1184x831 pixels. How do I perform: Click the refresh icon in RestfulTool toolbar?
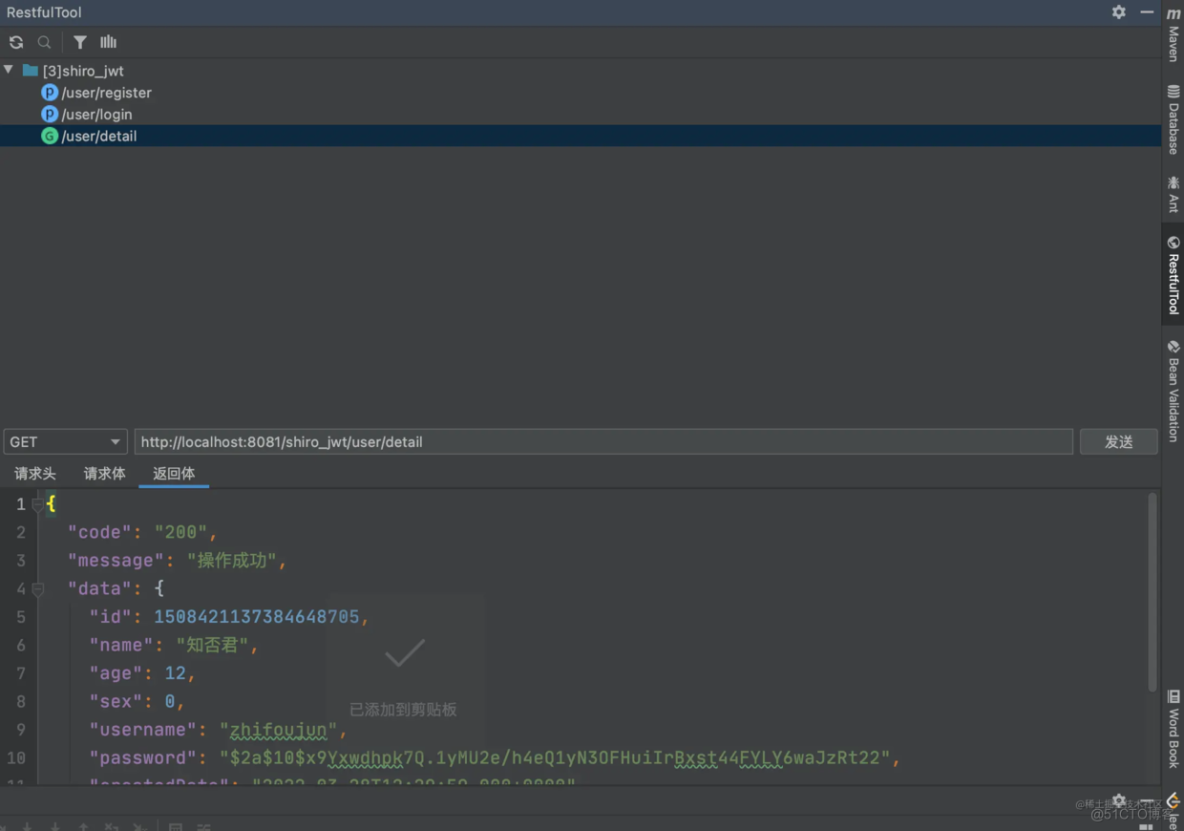click(x=16, y=42)
